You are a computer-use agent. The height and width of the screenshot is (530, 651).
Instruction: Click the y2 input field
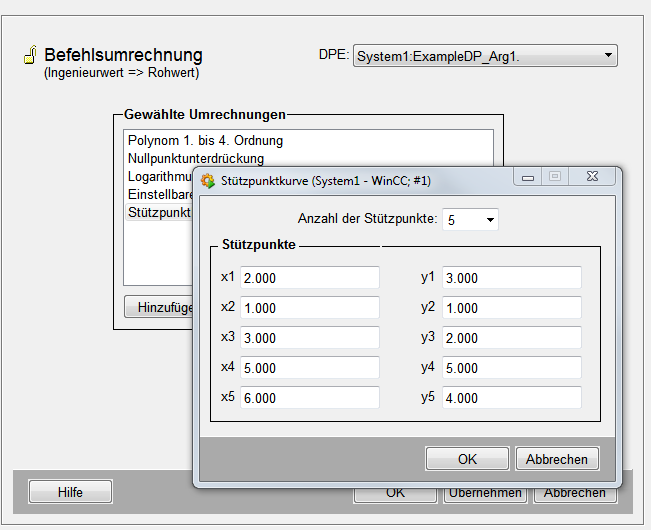pyautogui.click(x=511, y=308)
